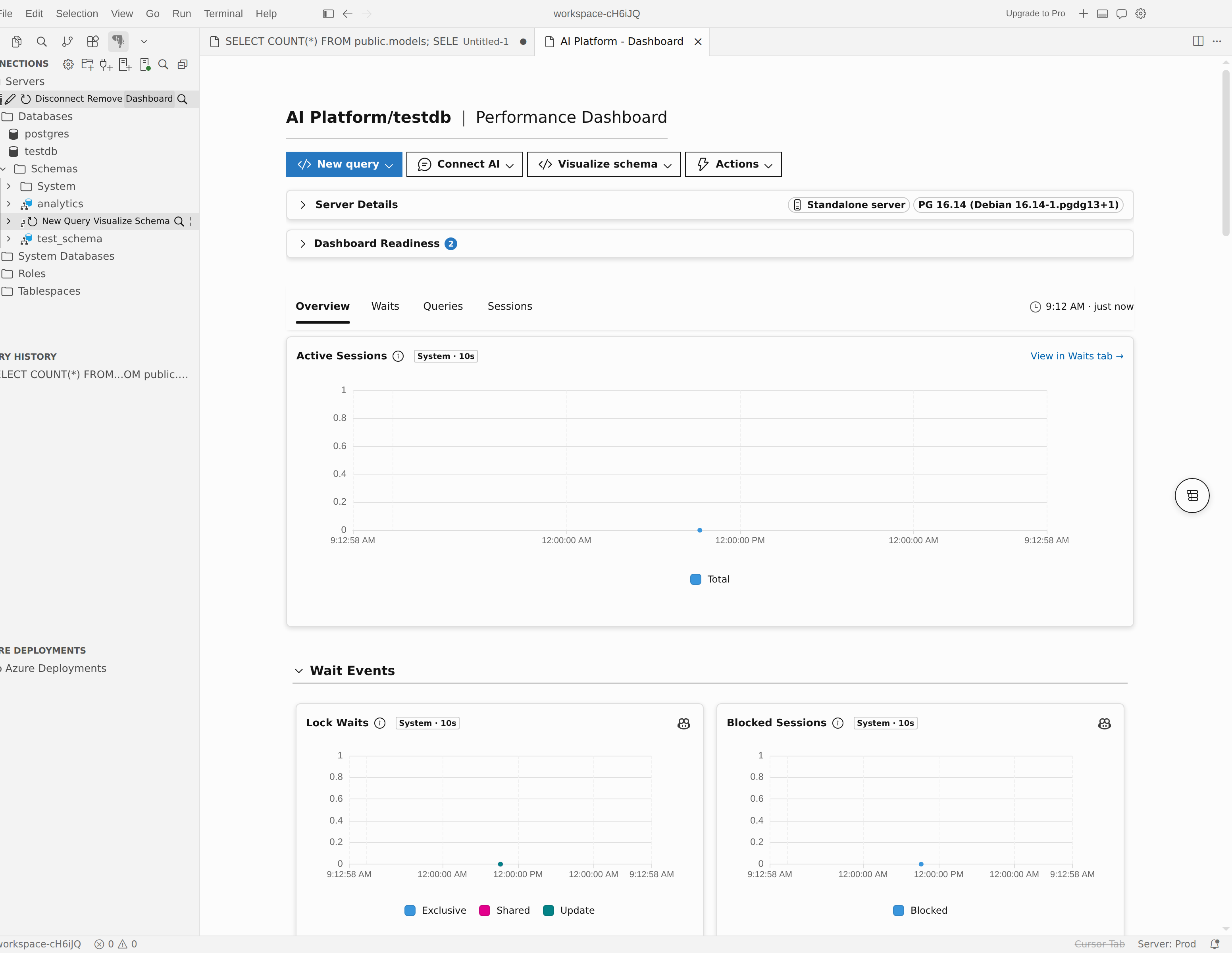The image size is (1232, 953).
Task: Click Dashboard on the server row
Action: 150,99
